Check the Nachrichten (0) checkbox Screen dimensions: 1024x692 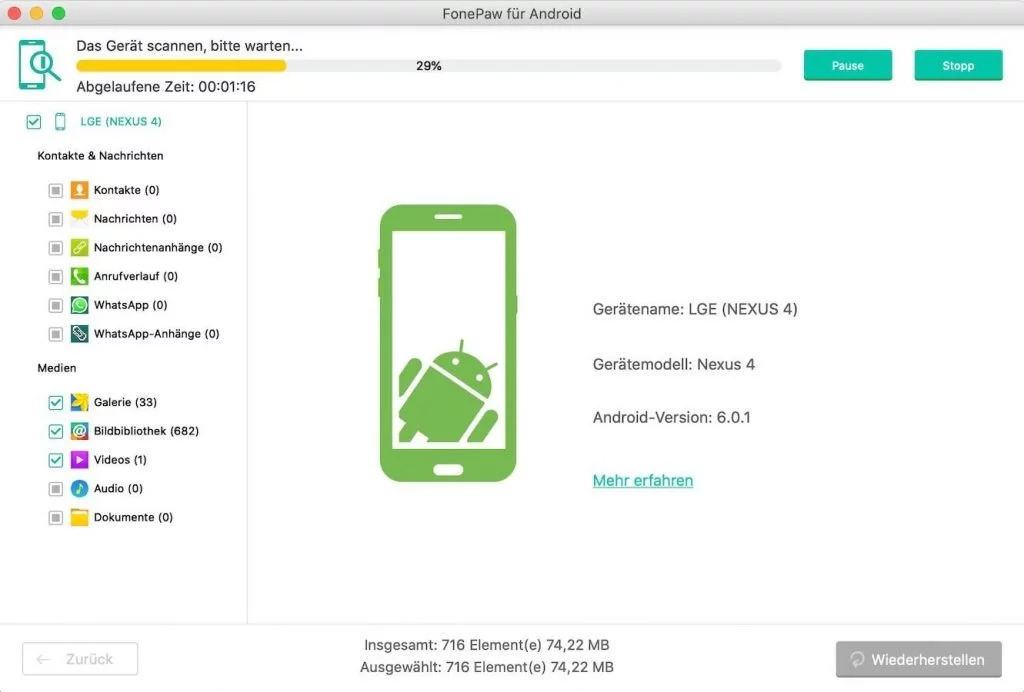[x=56, y=219]
